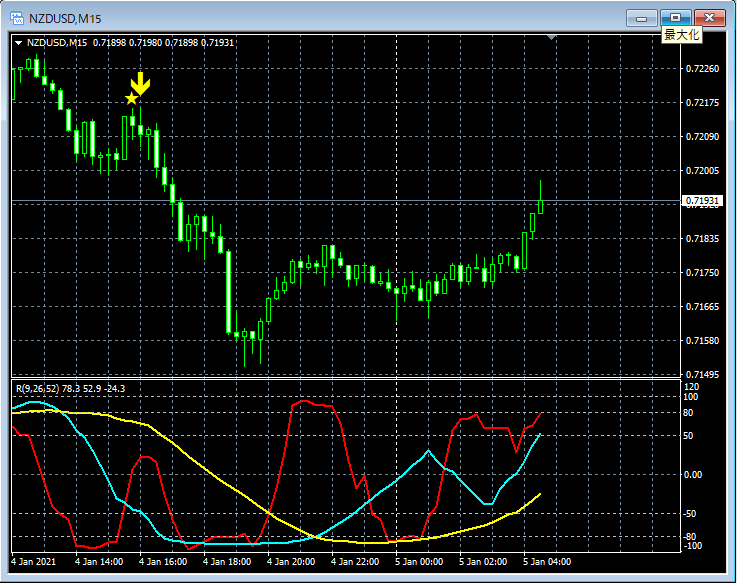The height and width of the screenshot is (583, 738).
Task: Click the NZDUSD,M15 title bar text
Action: coord(65,19)
